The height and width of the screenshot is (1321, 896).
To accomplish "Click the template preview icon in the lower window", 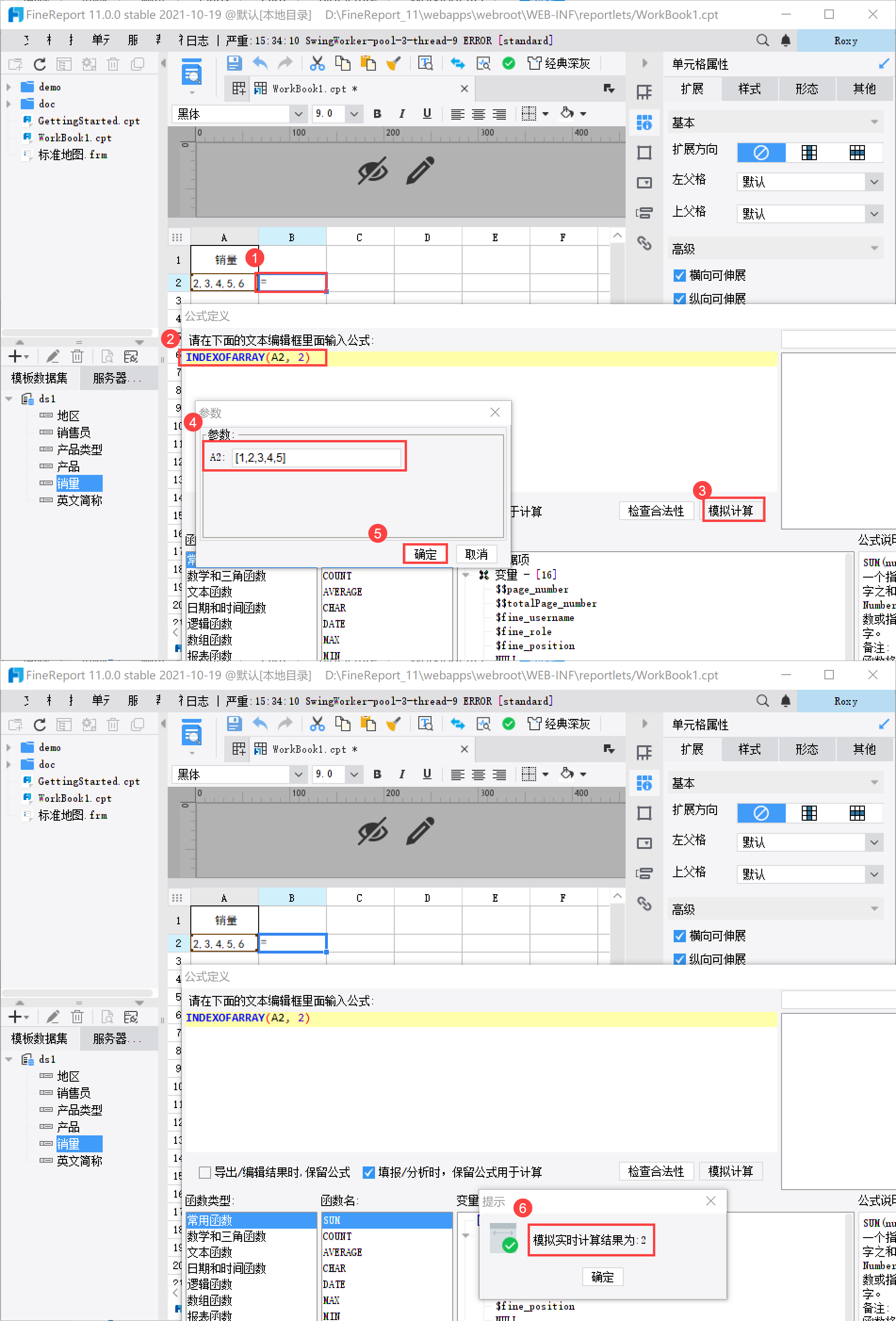I will tap(192, 733).
